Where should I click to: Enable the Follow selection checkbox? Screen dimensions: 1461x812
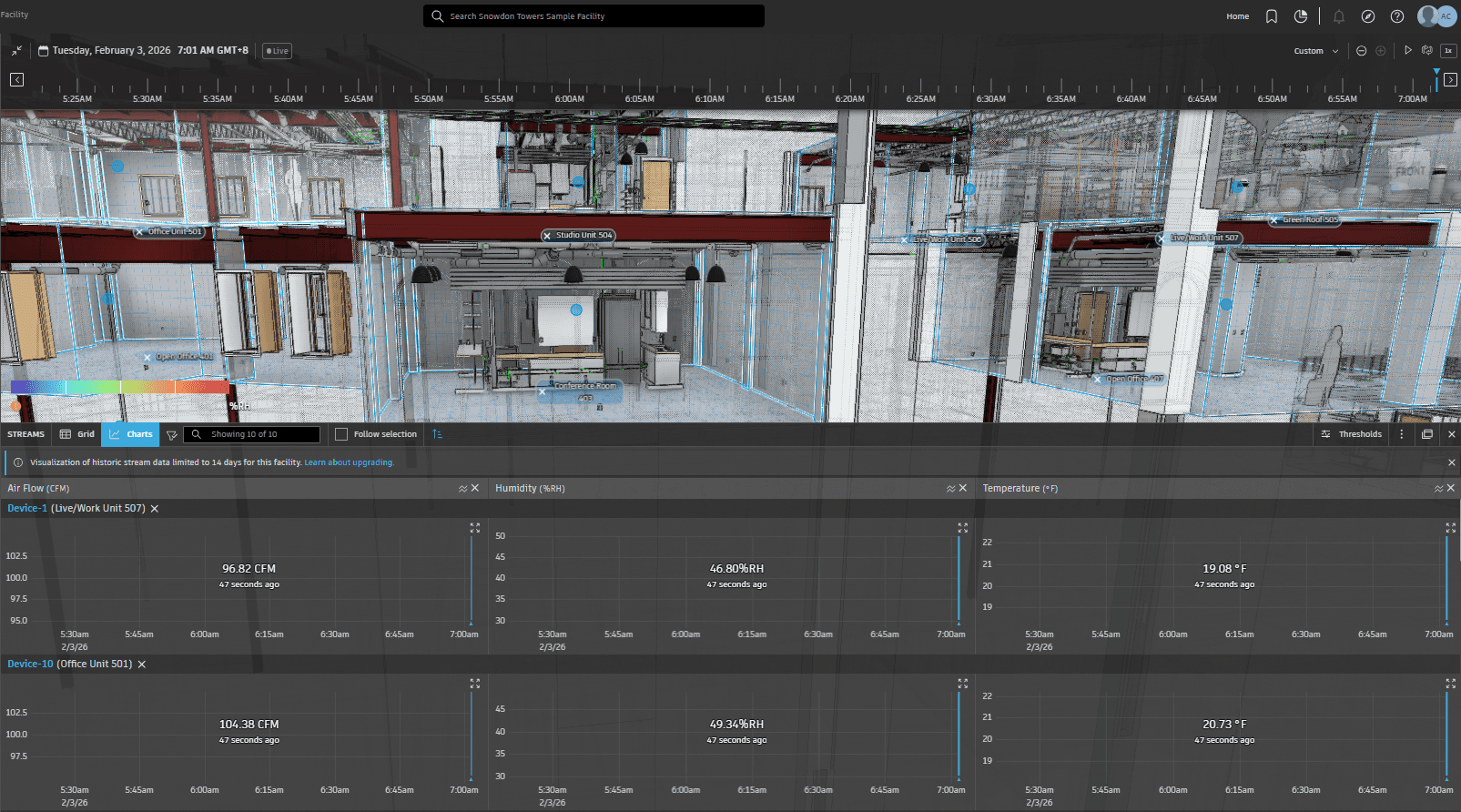click(341, 434)
